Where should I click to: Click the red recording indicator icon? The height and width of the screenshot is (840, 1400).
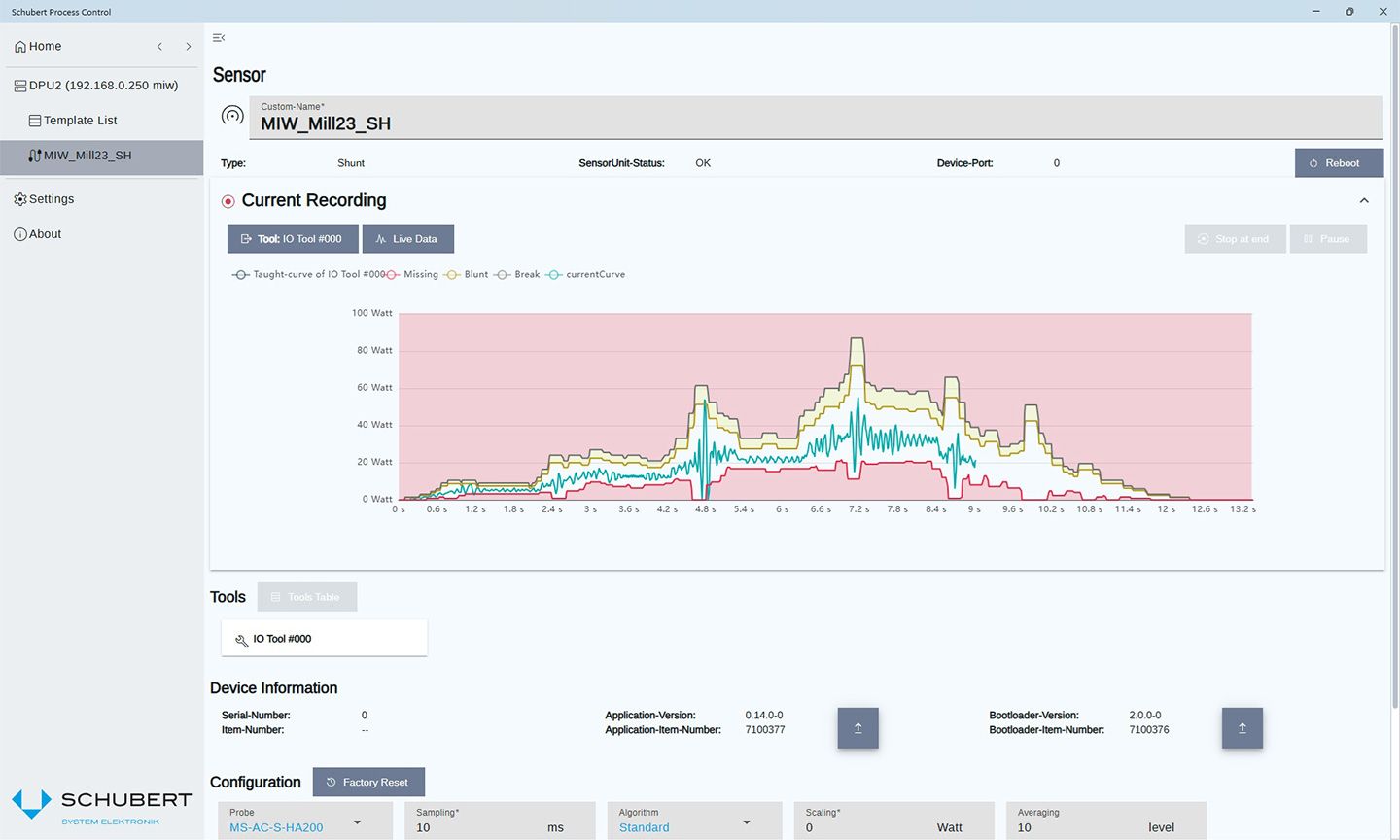tap(227, 201)
